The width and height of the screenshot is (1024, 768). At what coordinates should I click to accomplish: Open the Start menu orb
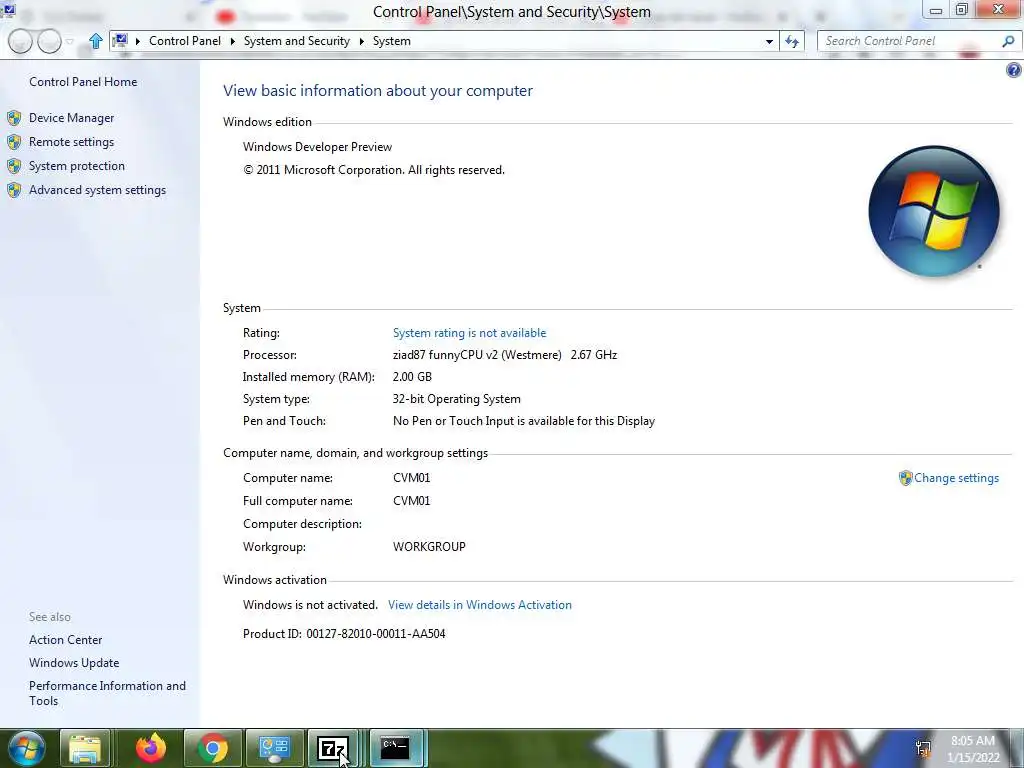click(26, 748)
